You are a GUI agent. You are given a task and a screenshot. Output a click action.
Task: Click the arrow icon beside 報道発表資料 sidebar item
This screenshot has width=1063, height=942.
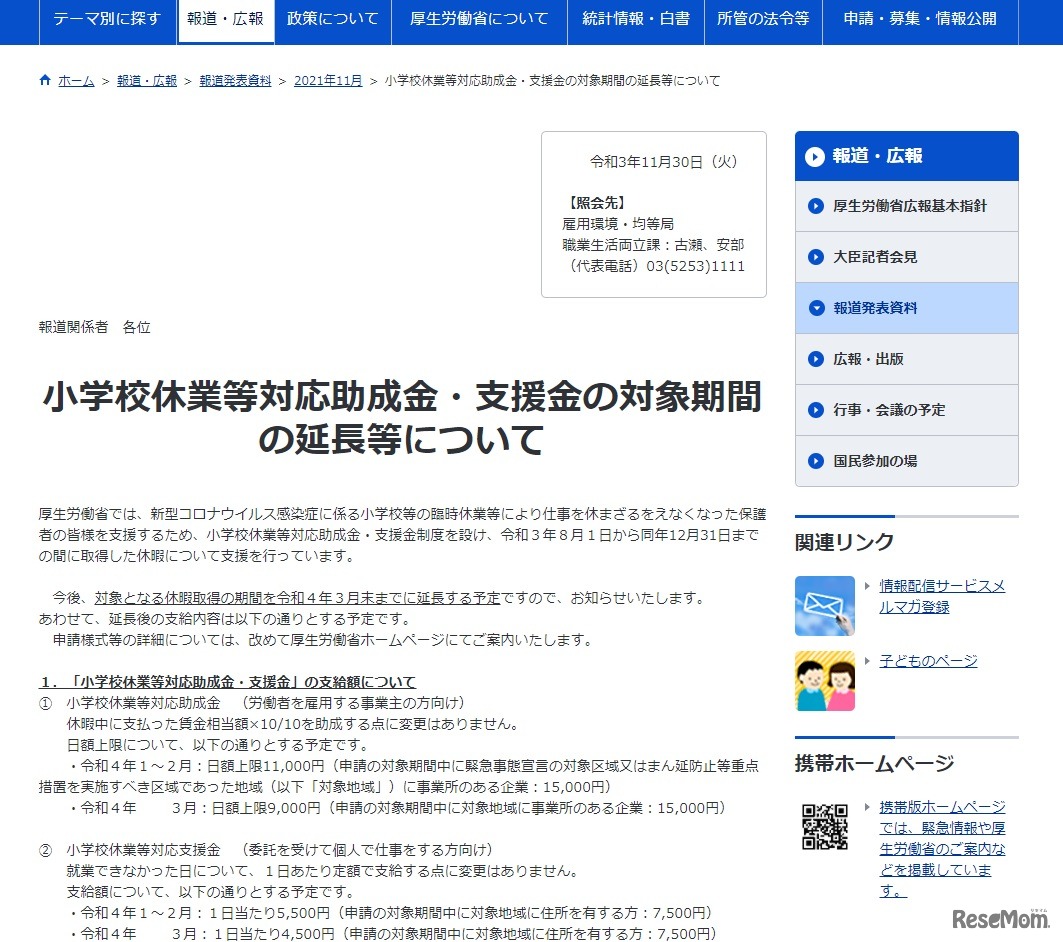coord(814,308)
